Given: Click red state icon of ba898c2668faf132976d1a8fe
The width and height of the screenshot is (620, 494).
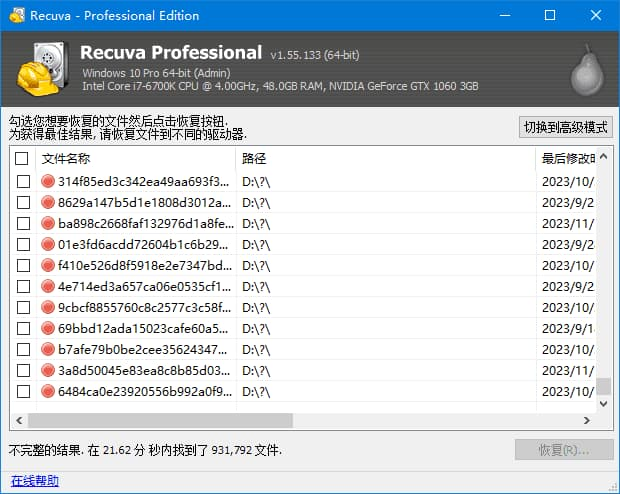Looking at the screenshot, I should [x=48, y=223].
